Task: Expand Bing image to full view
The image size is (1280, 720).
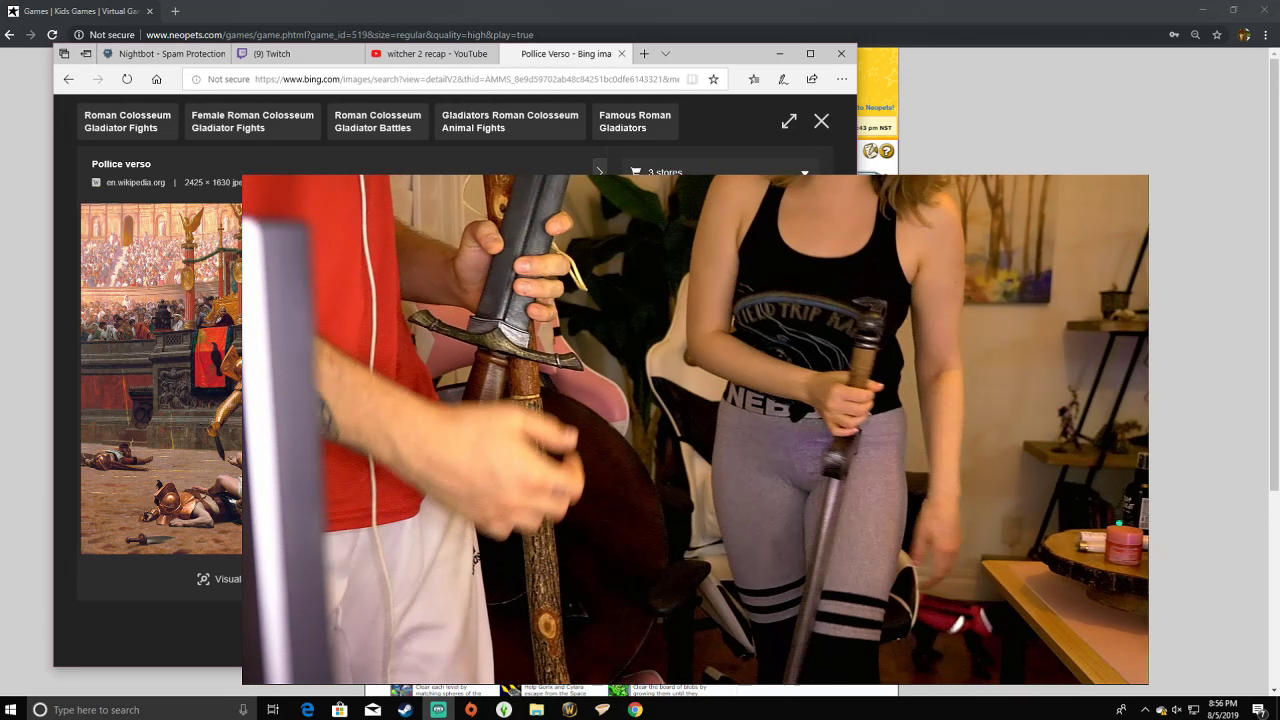Action: click(789, 121)
